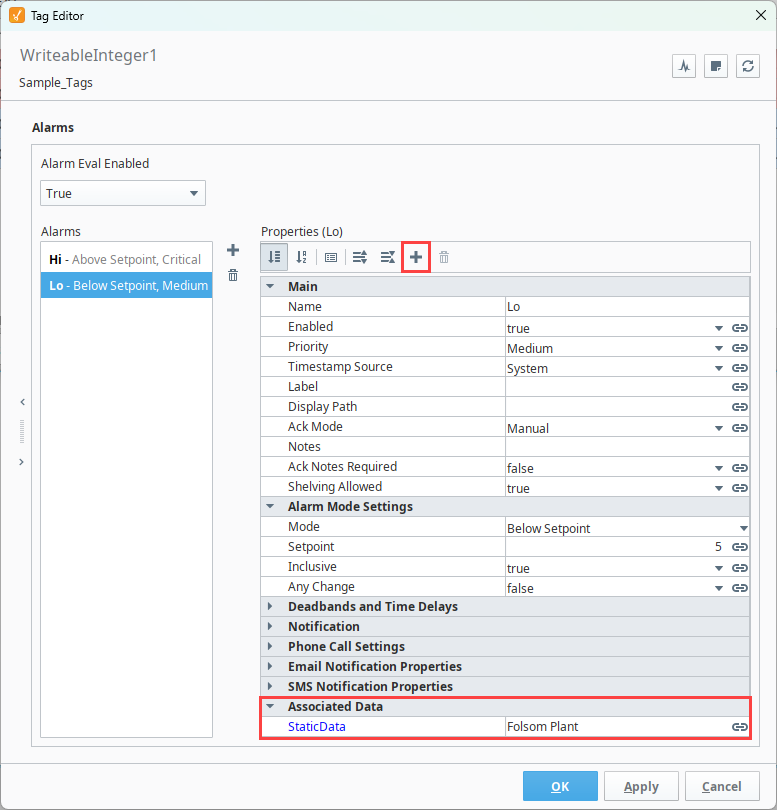Open the Ack Mode Manual dropdown
The image size is (777, 810).
tap(719, 428)
